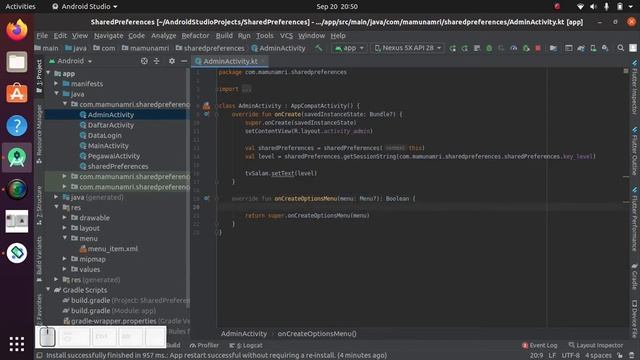Open the Profiler tool window
The image size is (640, 360).
pos(204,345)
